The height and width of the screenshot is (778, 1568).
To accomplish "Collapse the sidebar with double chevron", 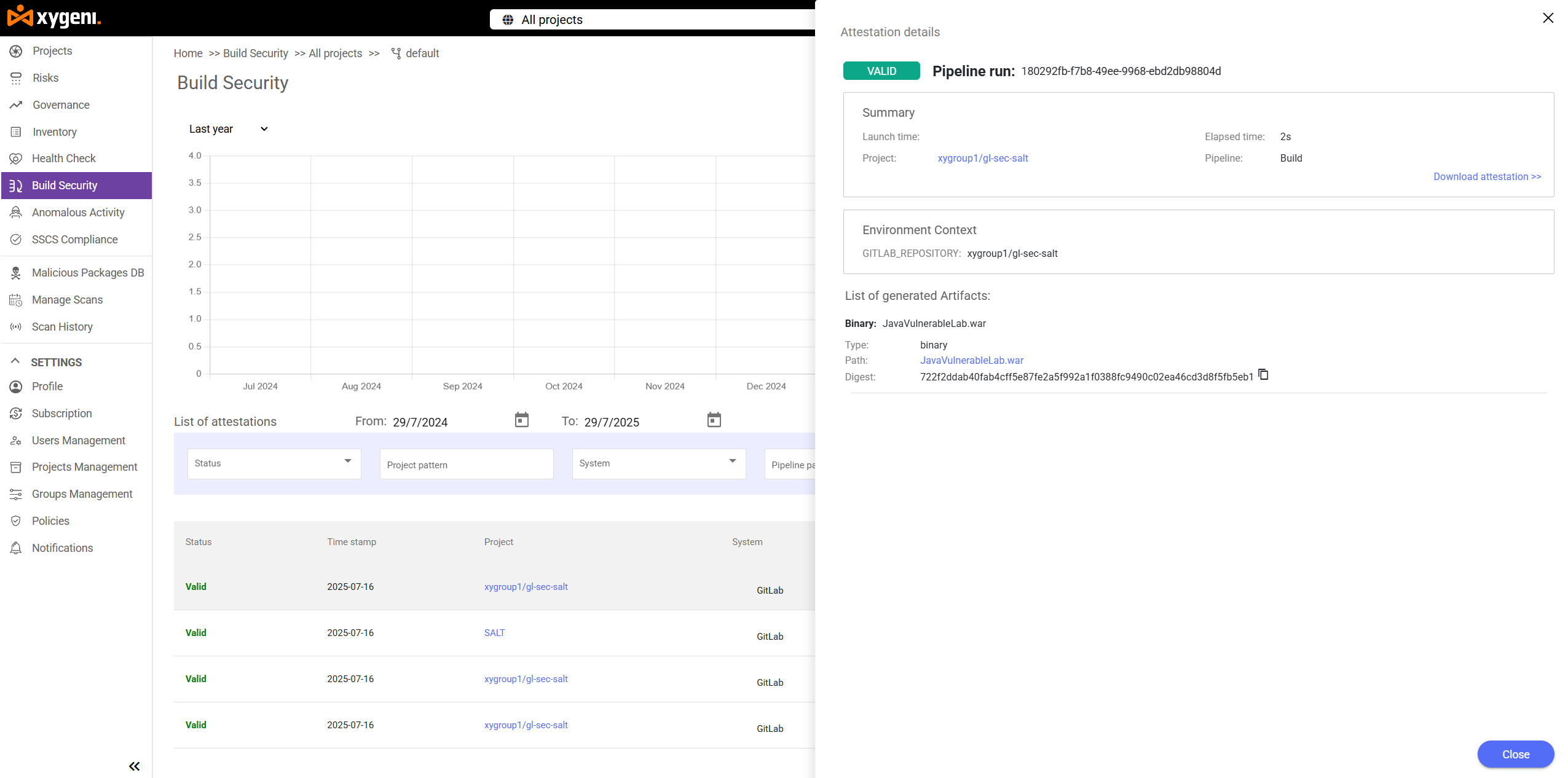I will [x=134, y=766].
